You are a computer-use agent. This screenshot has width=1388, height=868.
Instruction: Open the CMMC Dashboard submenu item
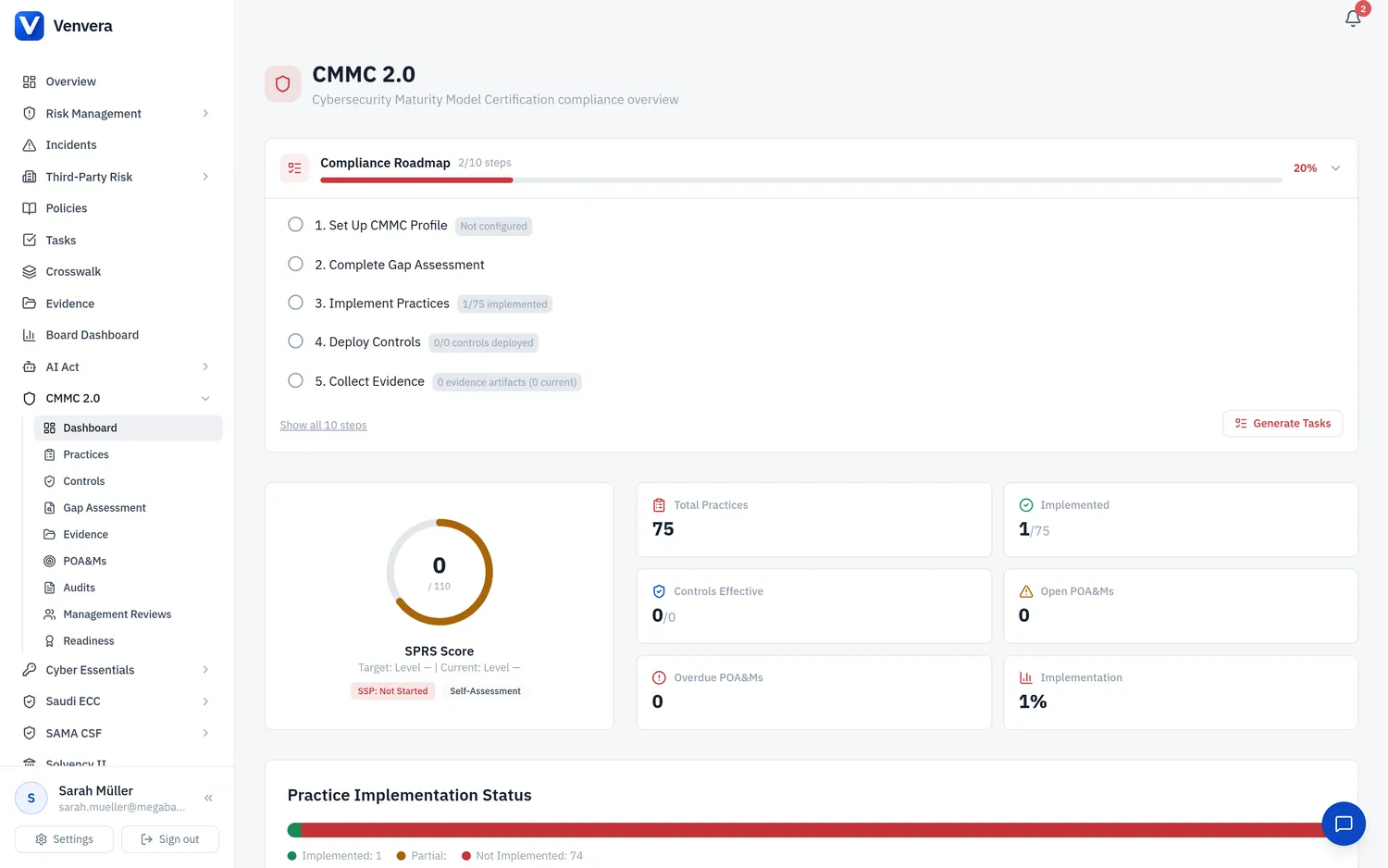coord(129,428)
